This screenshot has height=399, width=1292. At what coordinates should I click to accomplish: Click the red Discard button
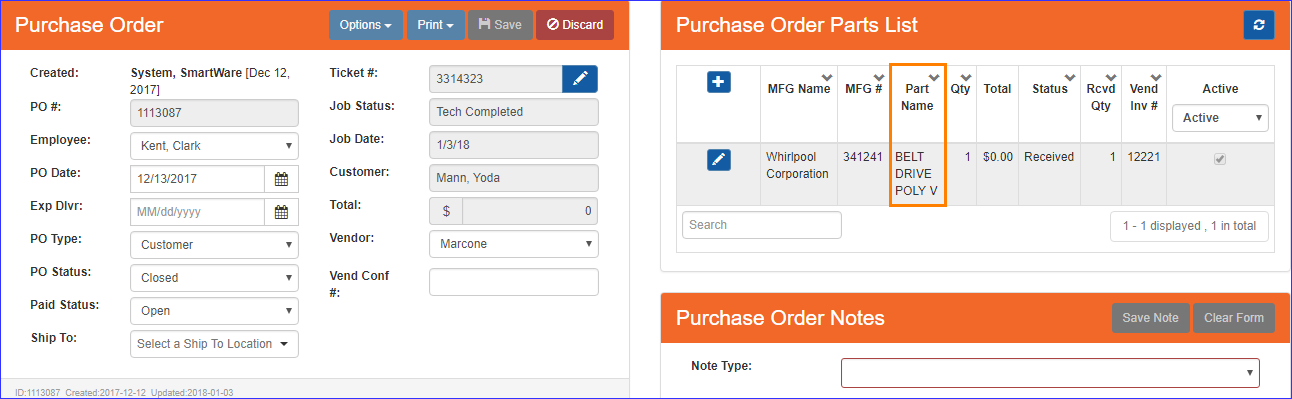point(575,25)
